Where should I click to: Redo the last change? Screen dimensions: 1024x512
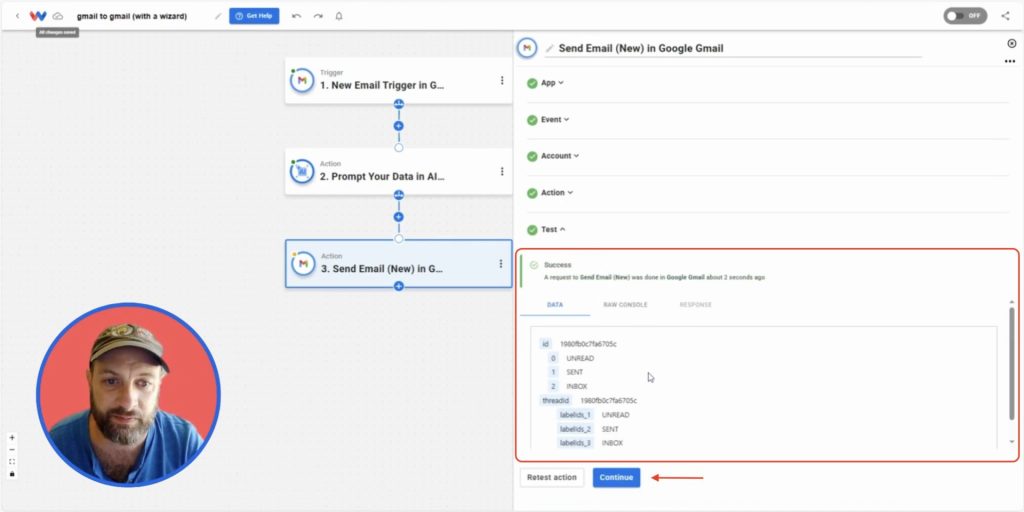click(x=318, y=16)
